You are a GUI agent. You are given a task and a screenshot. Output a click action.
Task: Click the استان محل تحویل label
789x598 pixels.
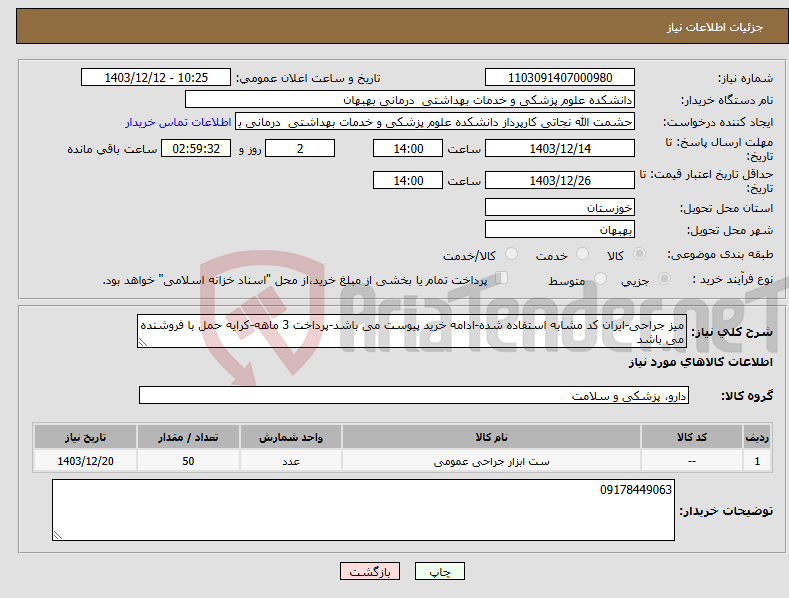pos(727,208)
